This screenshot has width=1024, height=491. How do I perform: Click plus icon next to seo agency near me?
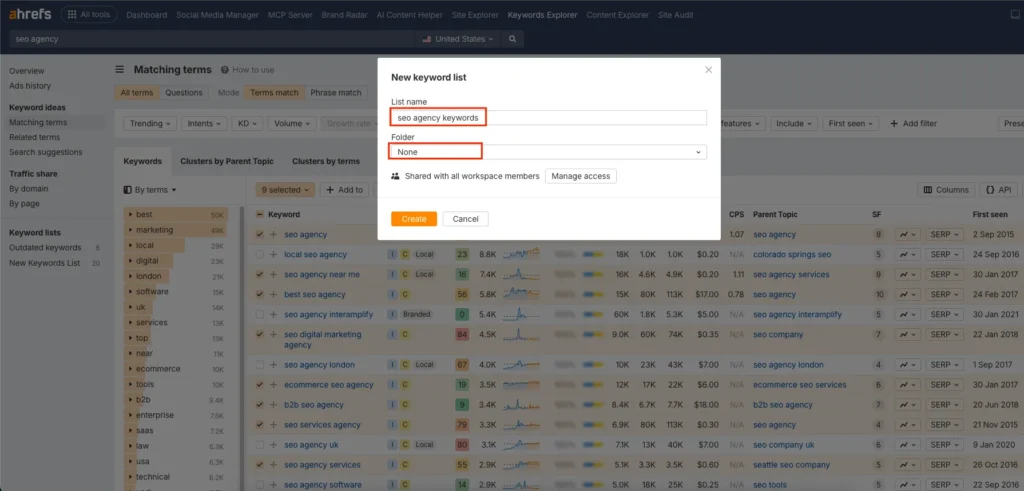(274, 275)
